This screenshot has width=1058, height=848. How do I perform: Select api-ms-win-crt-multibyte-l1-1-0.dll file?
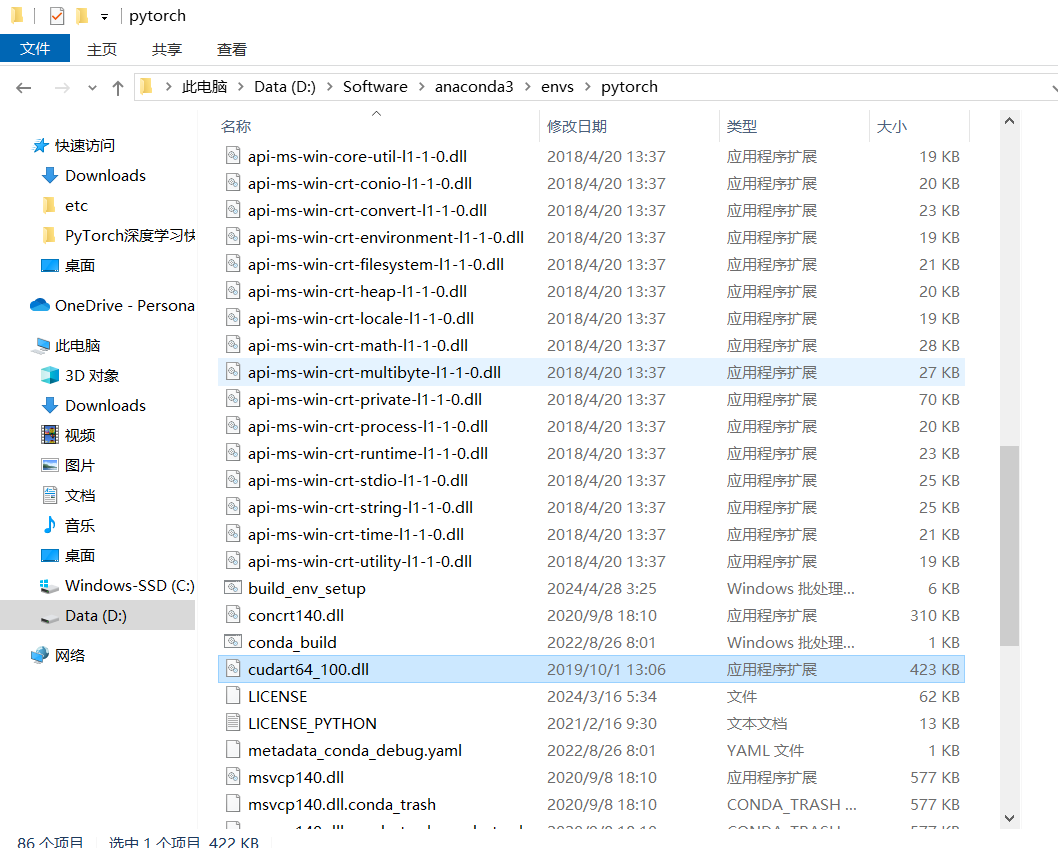[591, 372]
